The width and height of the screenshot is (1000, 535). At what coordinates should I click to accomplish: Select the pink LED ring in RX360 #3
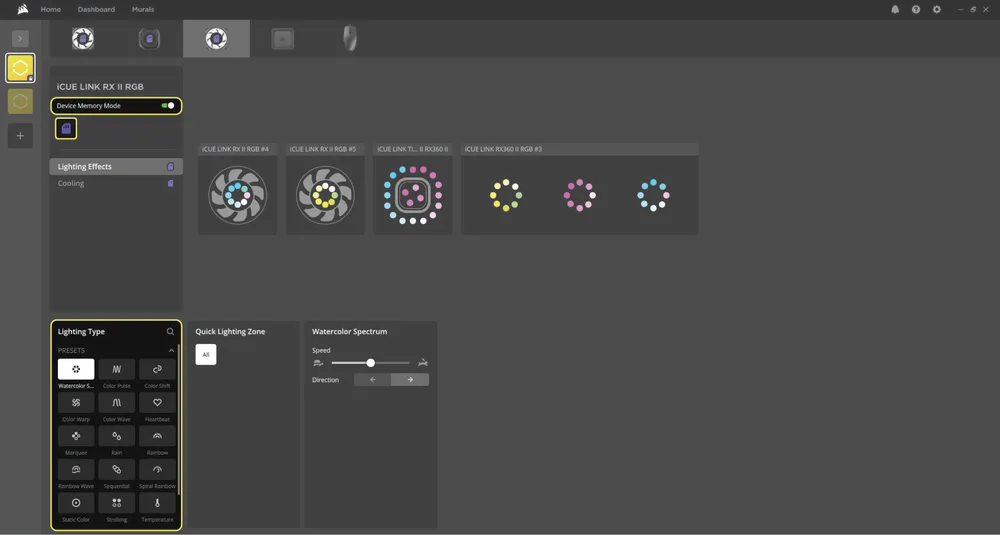coord(580,195)
